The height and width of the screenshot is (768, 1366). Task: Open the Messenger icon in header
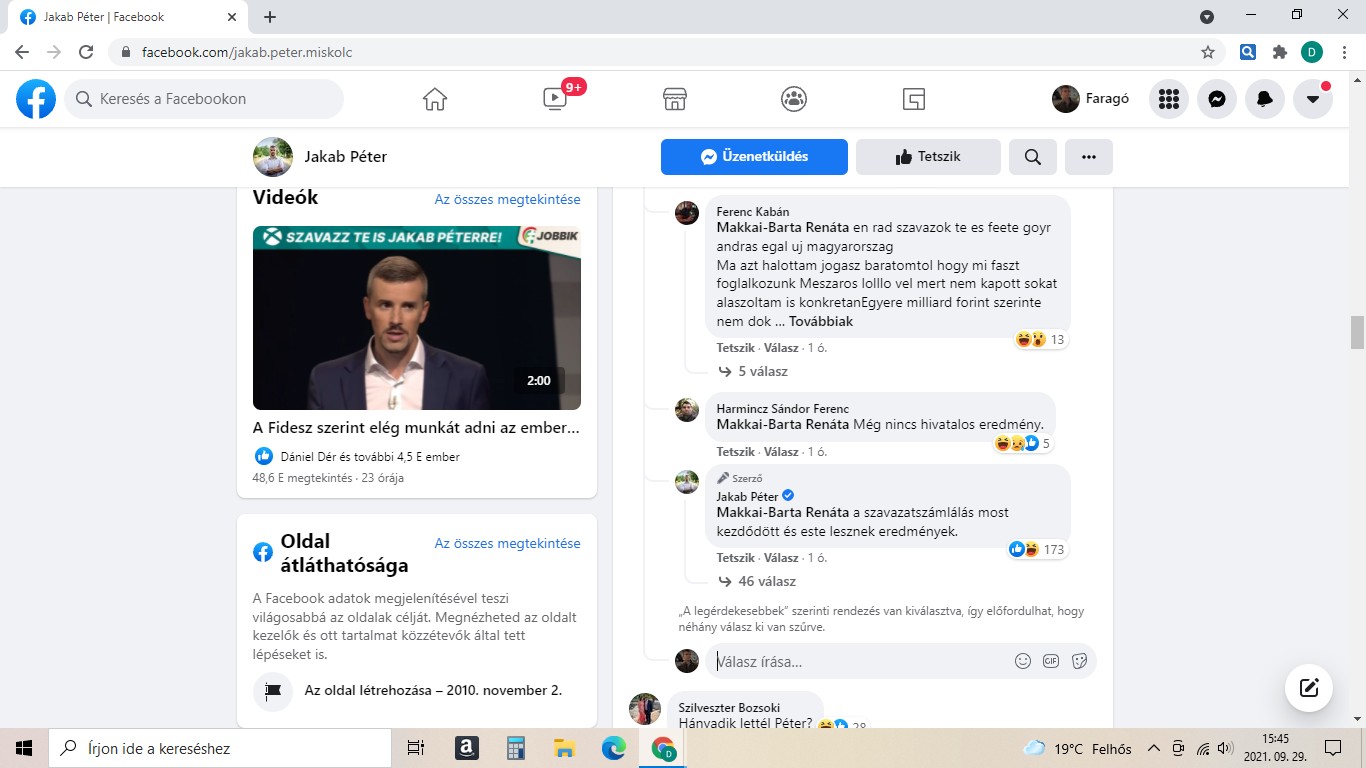[x=1217, y=99]
